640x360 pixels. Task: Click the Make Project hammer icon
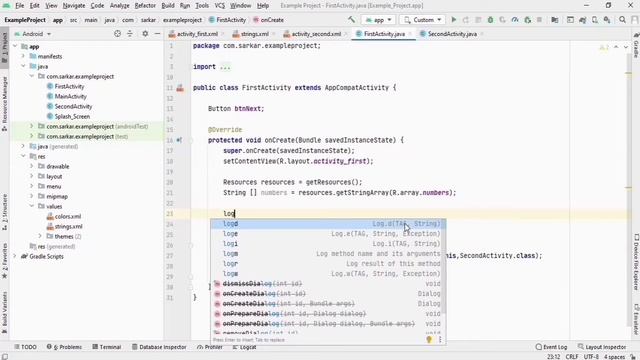pyautogui.click(x=351, y=20)
